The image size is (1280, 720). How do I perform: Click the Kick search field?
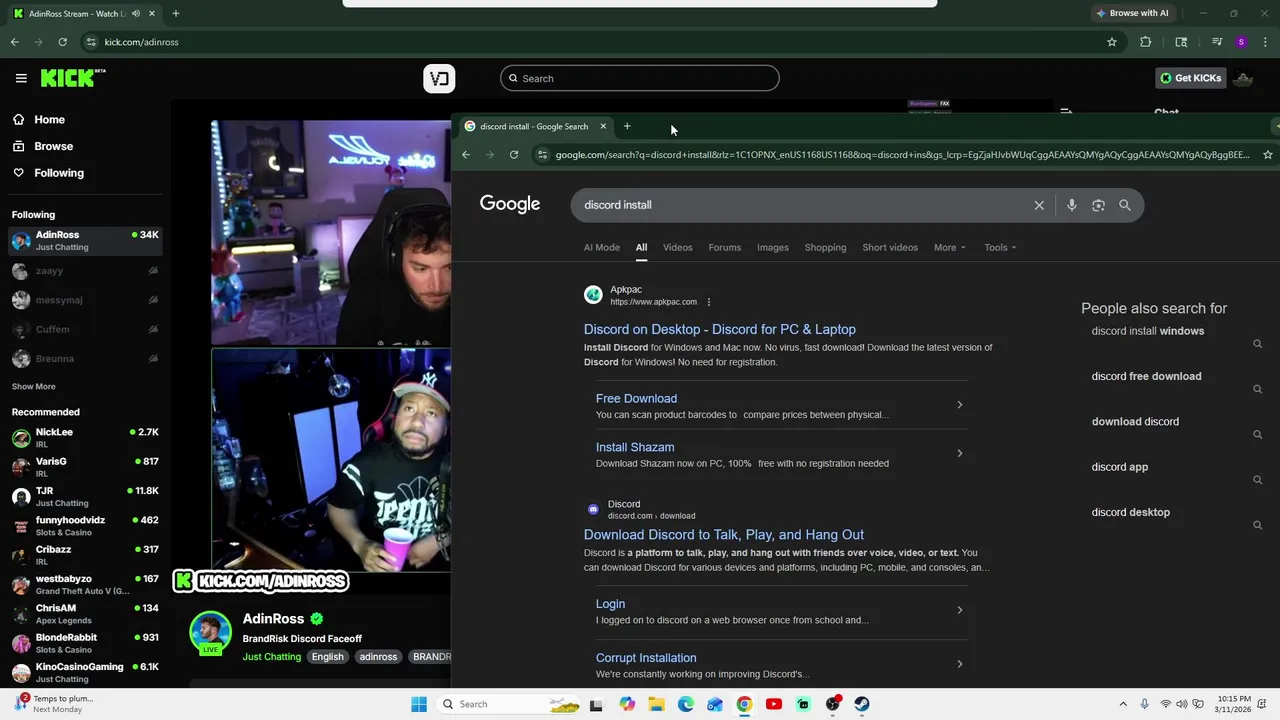tap(640, 78)
